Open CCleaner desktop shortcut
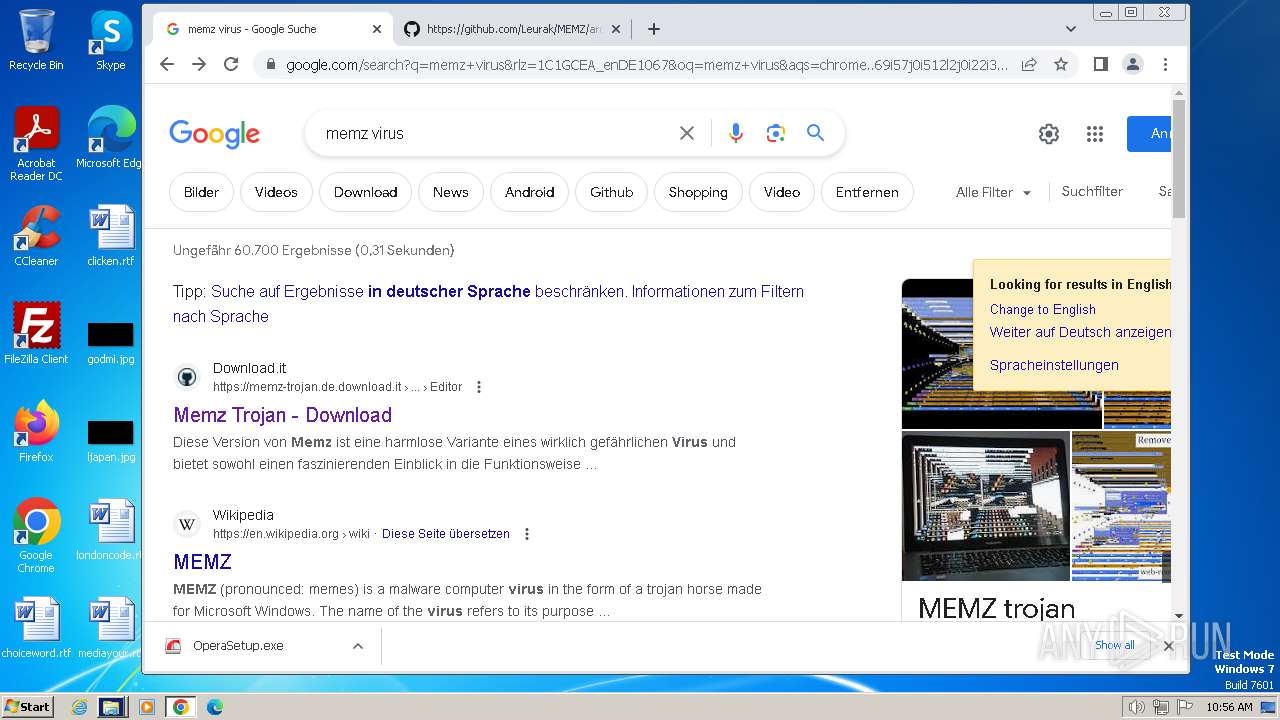The image size is (1280, 720). coord(36,236)
